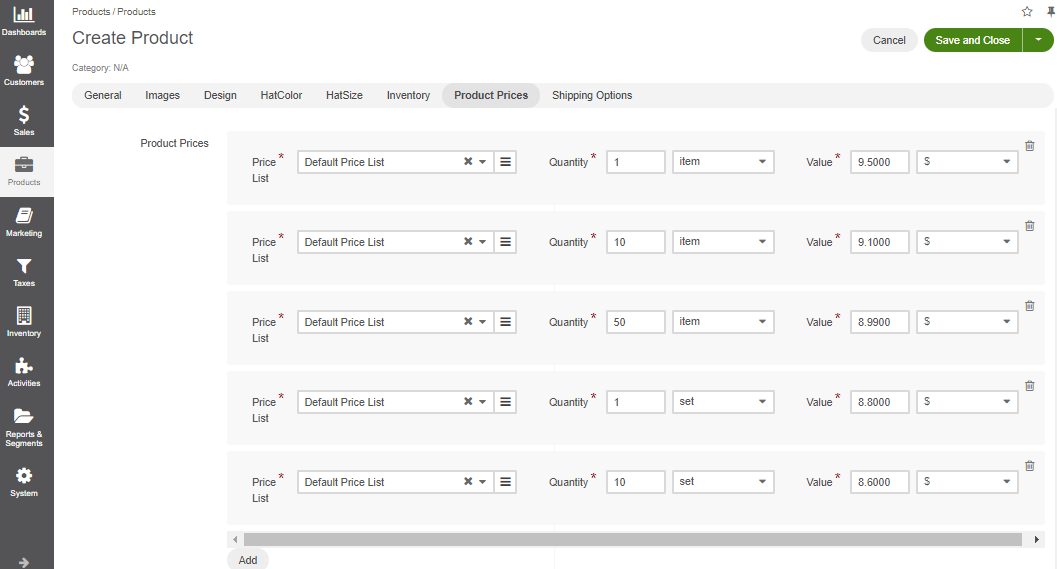
Task: Switch to the Shipping Options tab
Action: click(592, 95)
